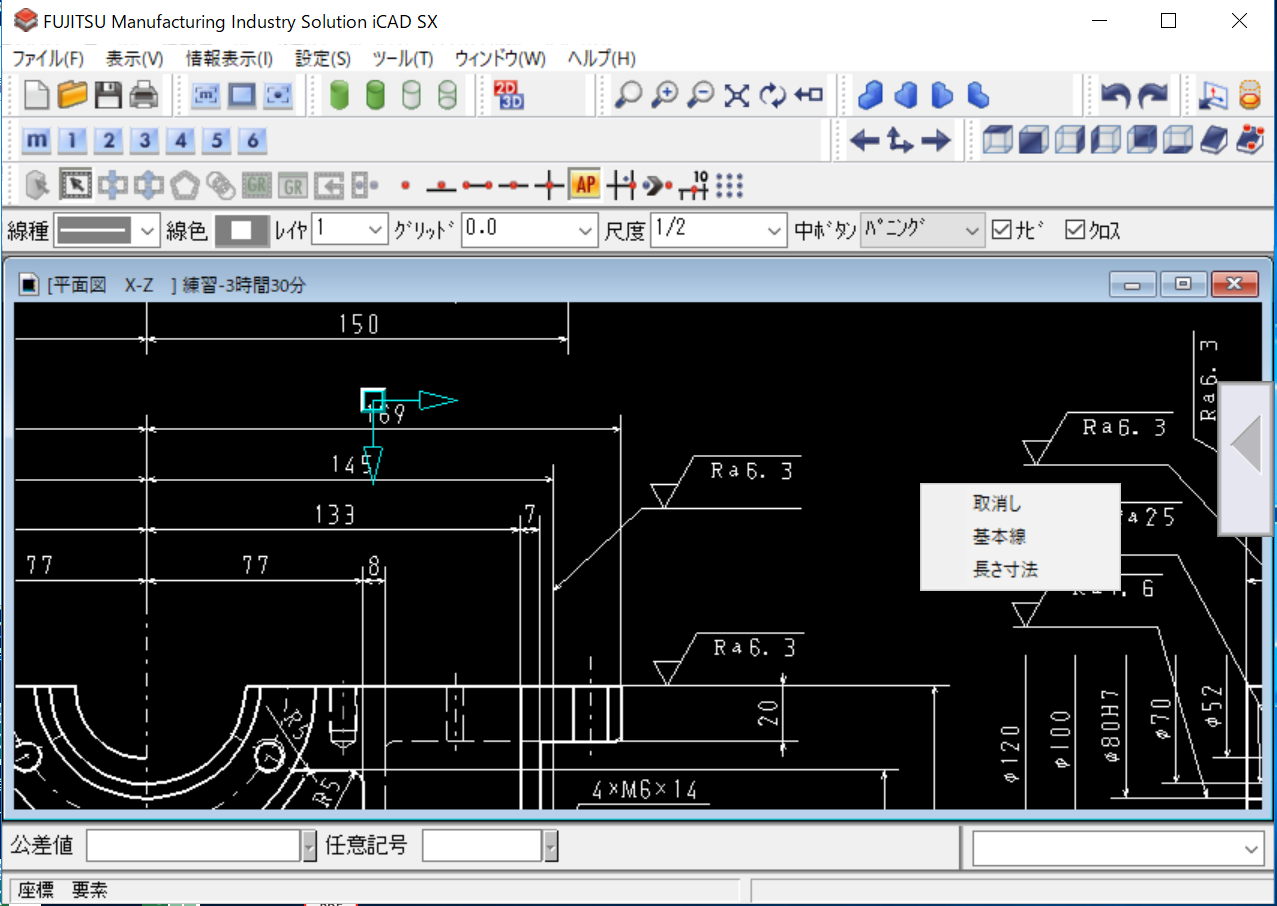This screenshot has width=1277, height=906.
Task: Click the first wireframe cube view icon
Action: pyautogui.click(x=996, y=140)
